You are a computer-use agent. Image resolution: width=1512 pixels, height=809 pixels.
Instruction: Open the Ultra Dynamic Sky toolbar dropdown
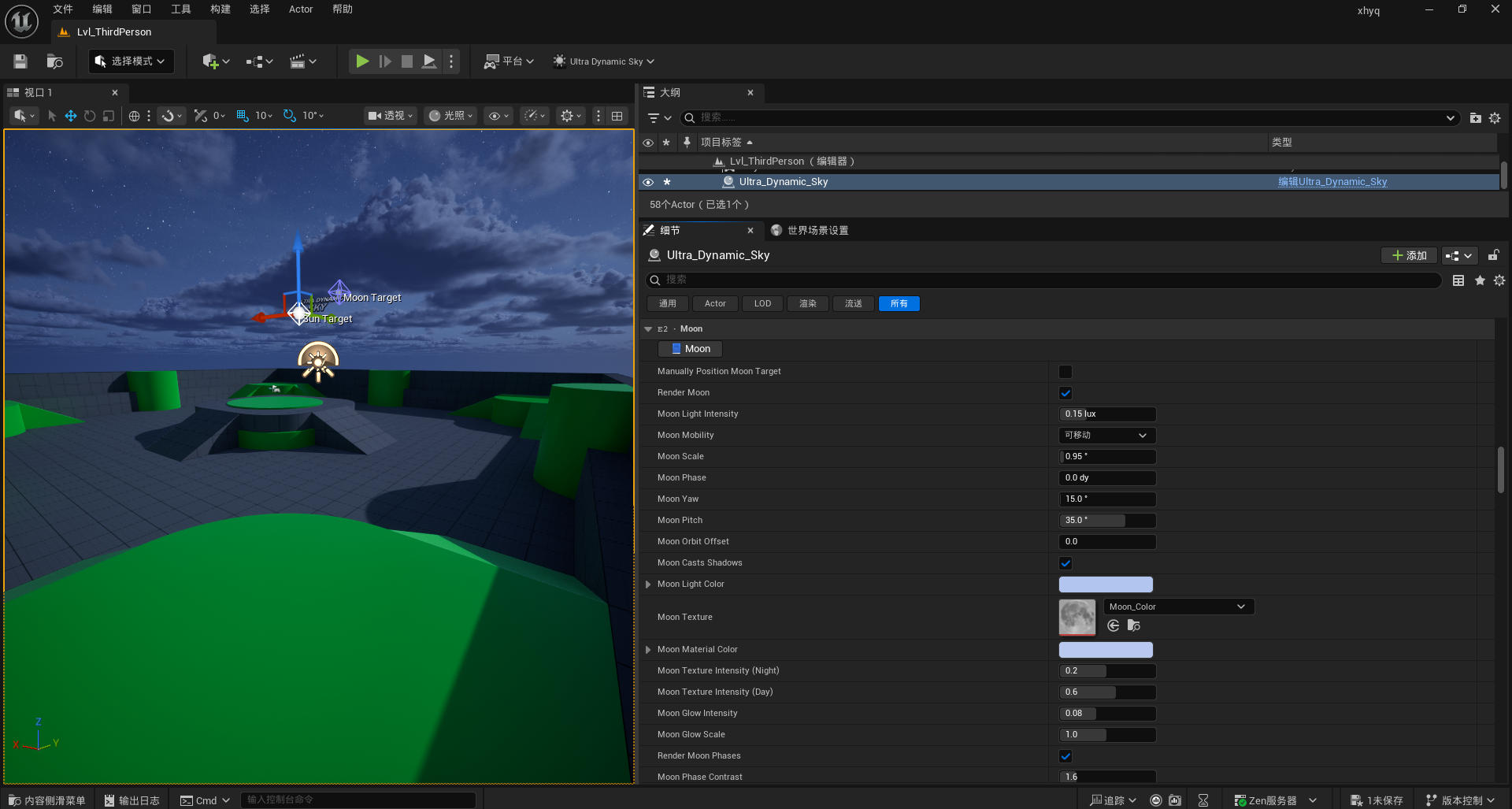(604, 61)
